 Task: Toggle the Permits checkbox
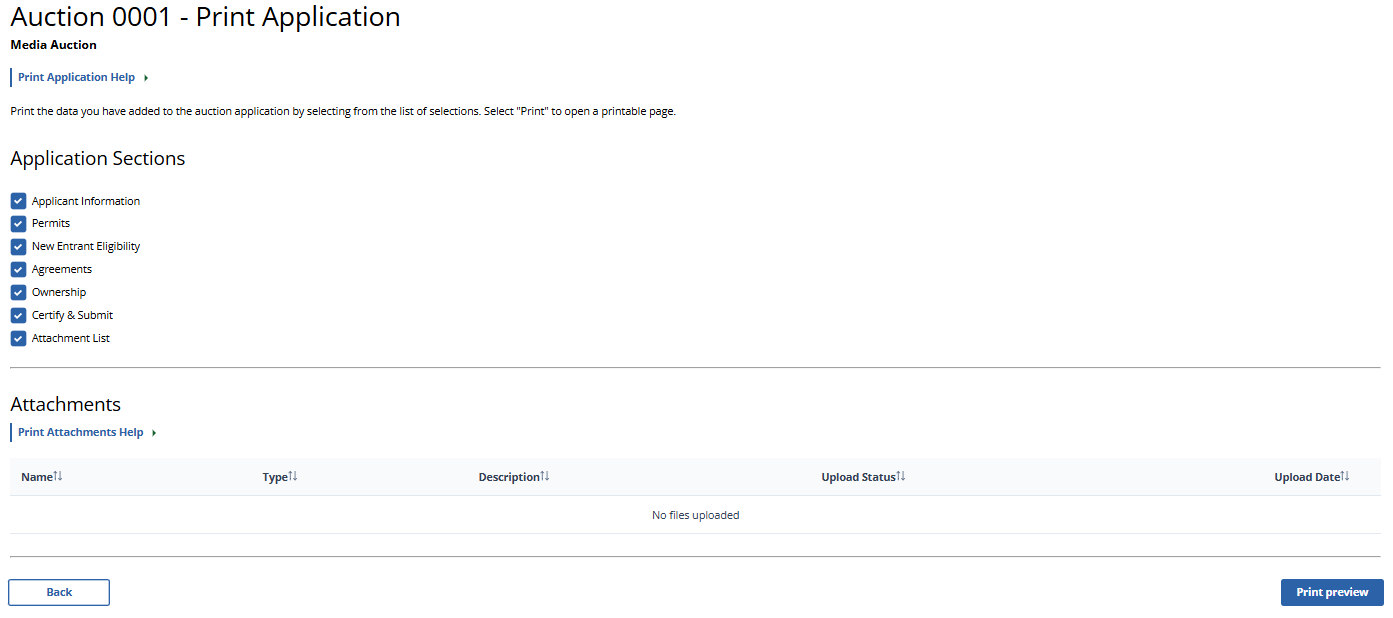(x=18, y=224)
